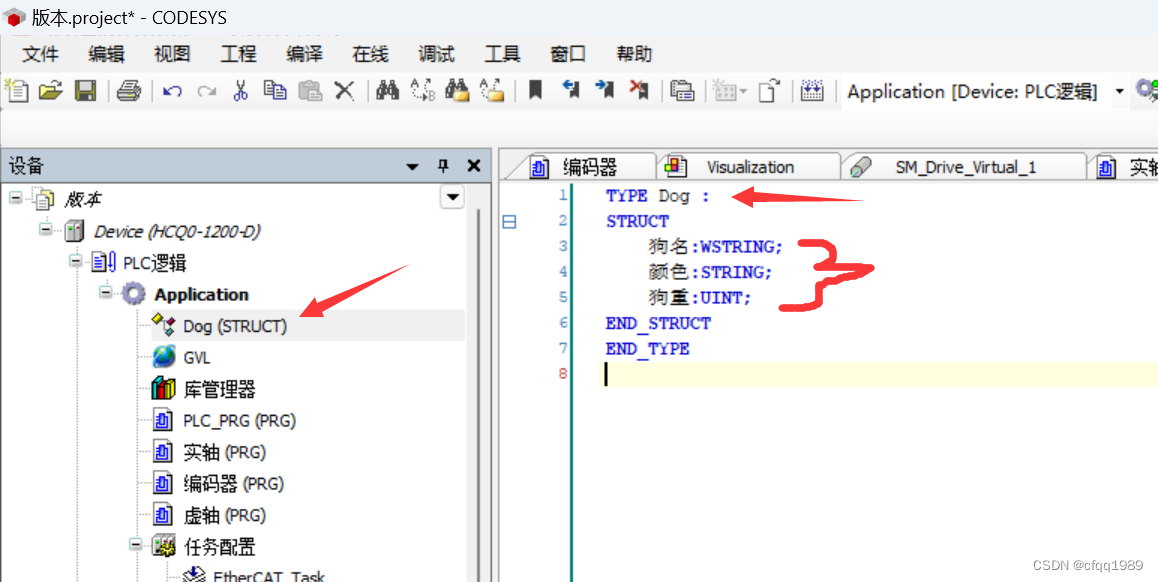
Task: Open Find using the binoculars icon
Action: (x=387, y=90)
